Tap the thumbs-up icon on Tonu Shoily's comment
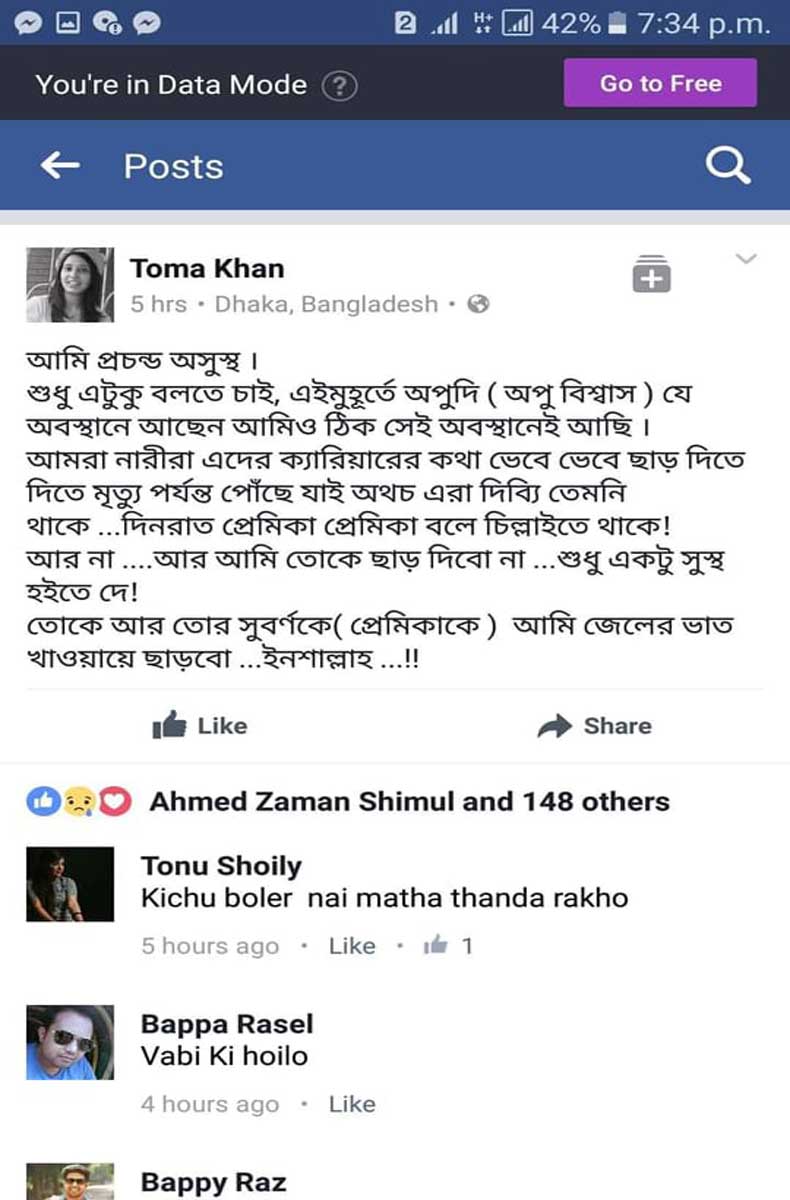The image size is (790, 1200). click(435, 945)
